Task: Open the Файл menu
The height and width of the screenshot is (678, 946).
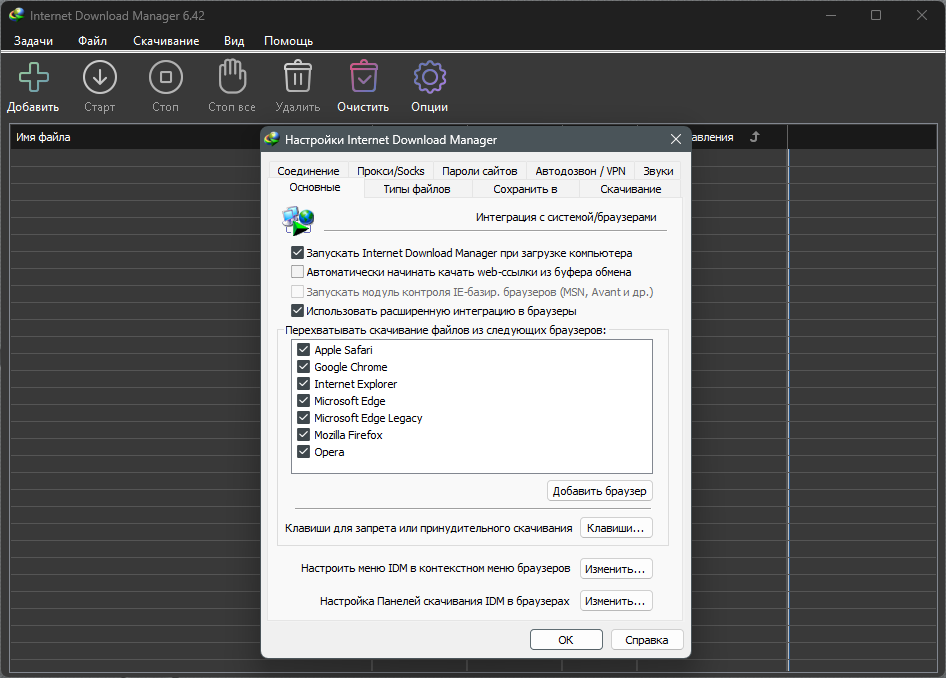Action: (92, 41)
